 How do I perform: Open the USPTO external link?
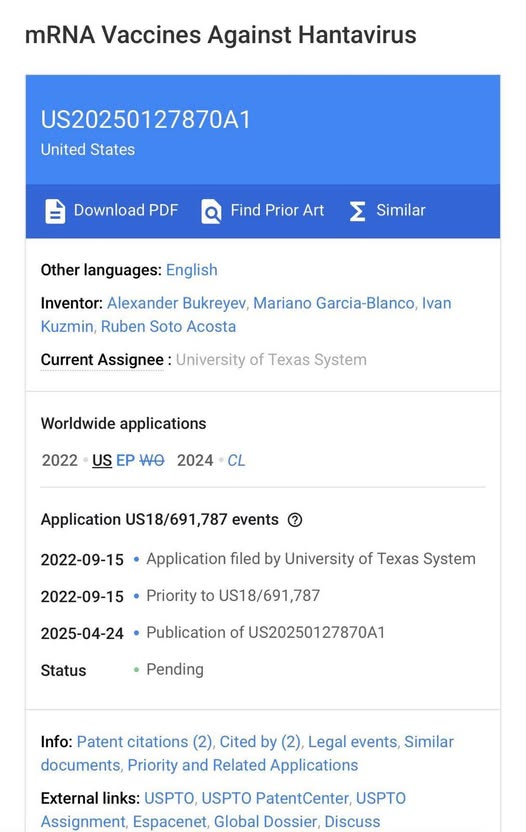pyautogui.click(x=169, y=799)
